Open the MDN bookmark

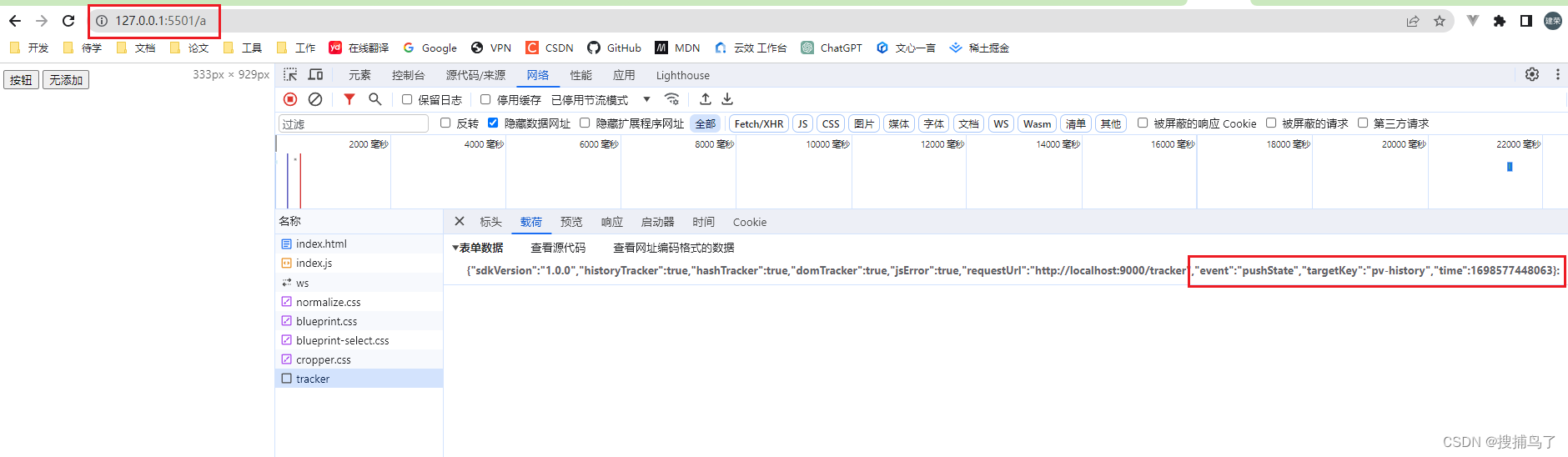click(x=677, y=48)
